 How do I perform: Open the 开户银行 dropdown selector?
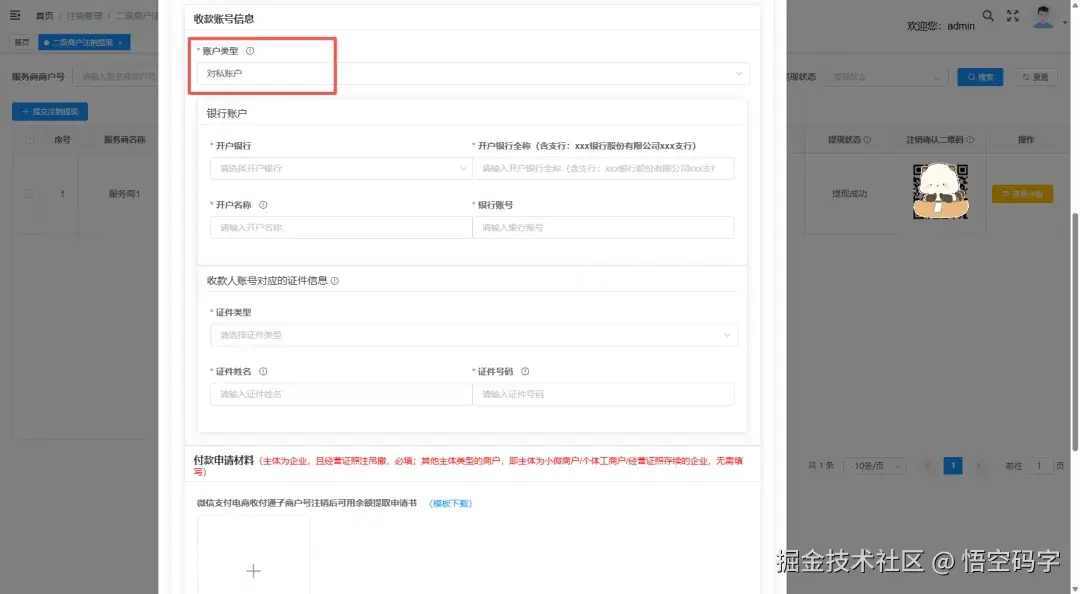click(x=340, y=170)
